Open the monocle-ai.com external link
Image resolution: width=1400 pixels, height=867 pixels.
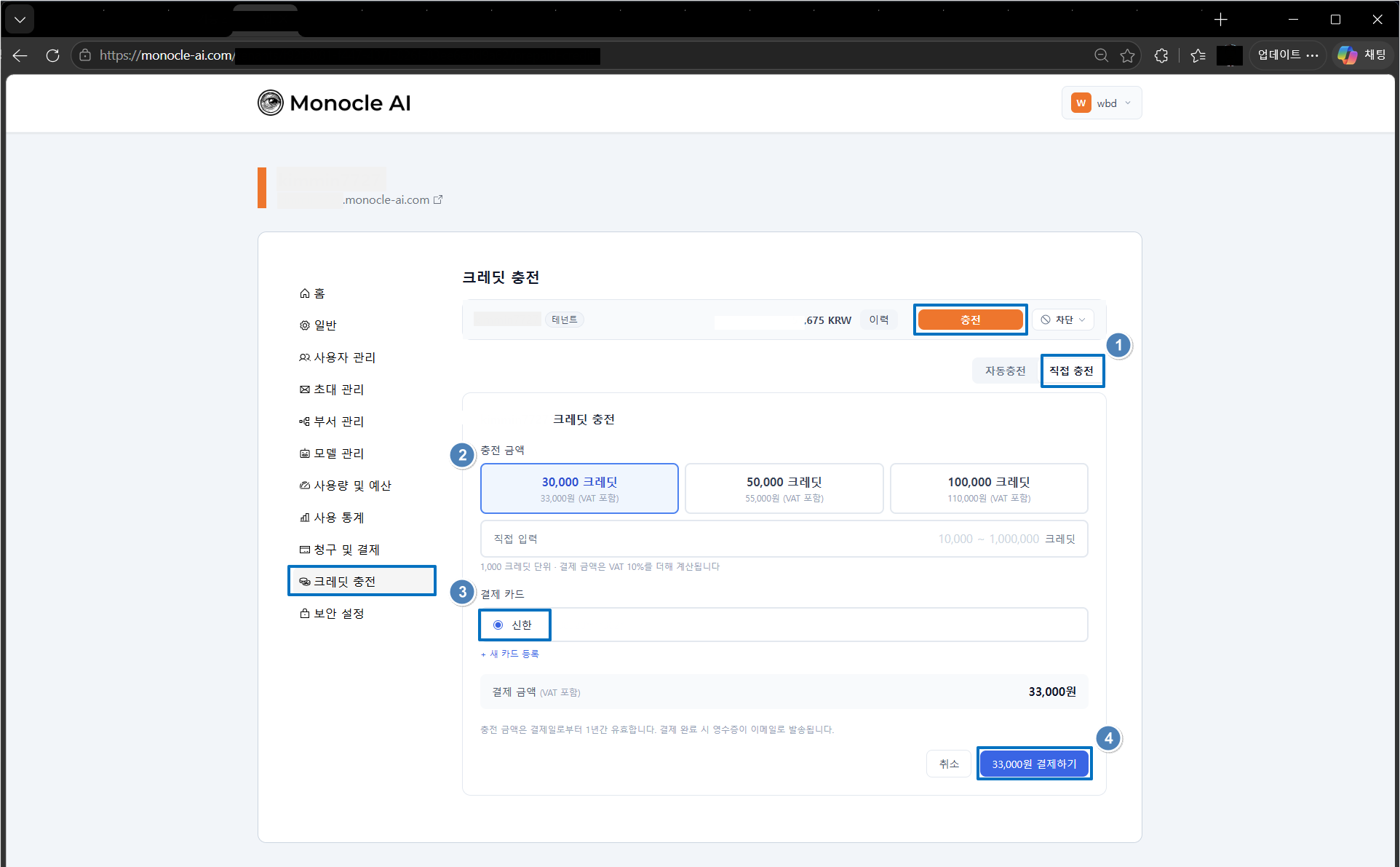[393, 199]
